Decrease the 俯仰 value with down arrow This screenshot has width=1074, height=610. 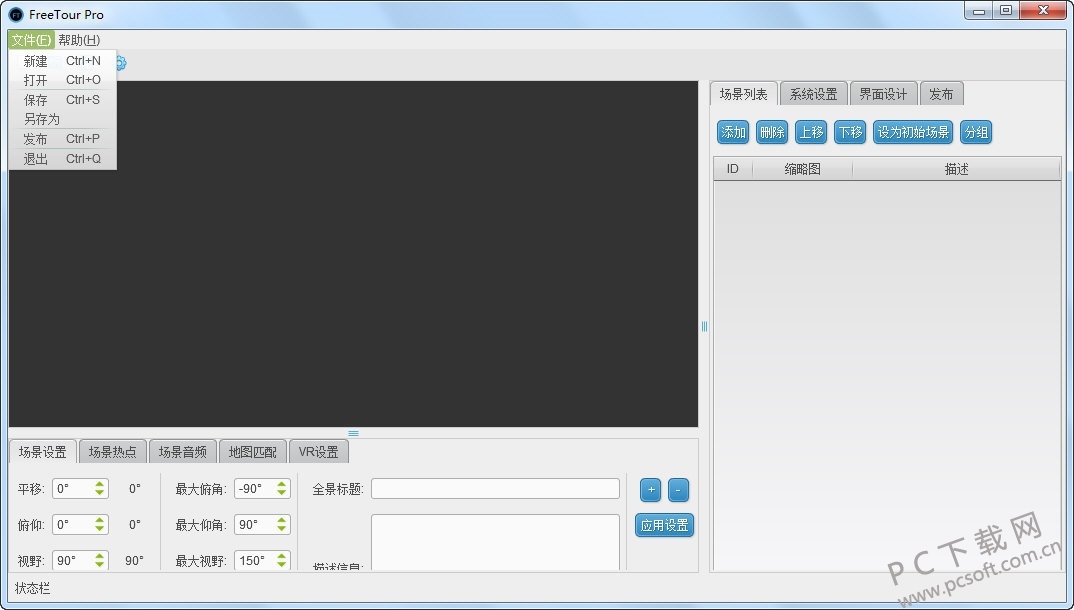100,529
